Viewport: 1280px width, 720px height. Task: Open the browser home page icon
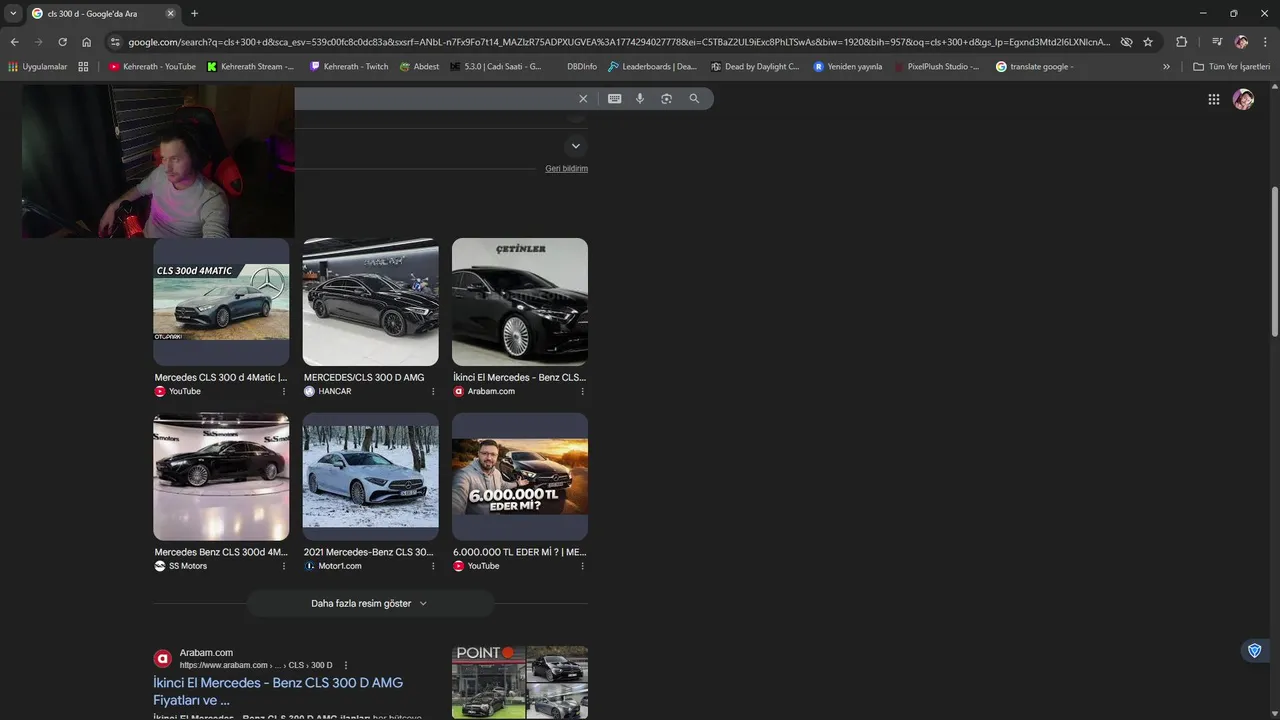pos(86,42)
